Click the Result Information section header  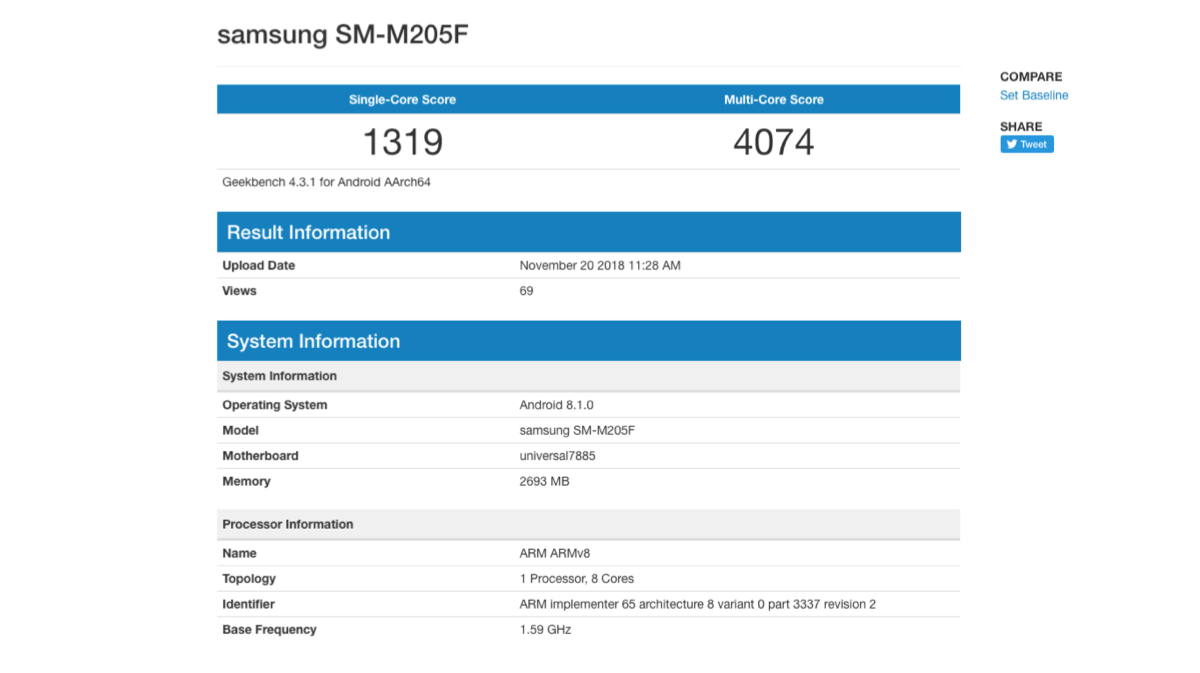click(308, 232)
